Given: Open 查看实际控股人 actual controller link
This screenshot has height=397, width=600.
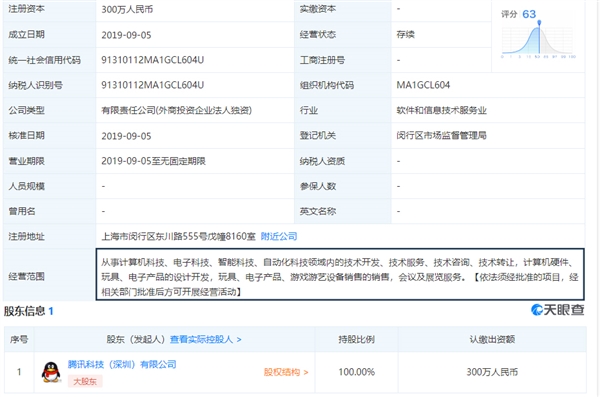Looking at the screenshot, I should tap(205, 339).
